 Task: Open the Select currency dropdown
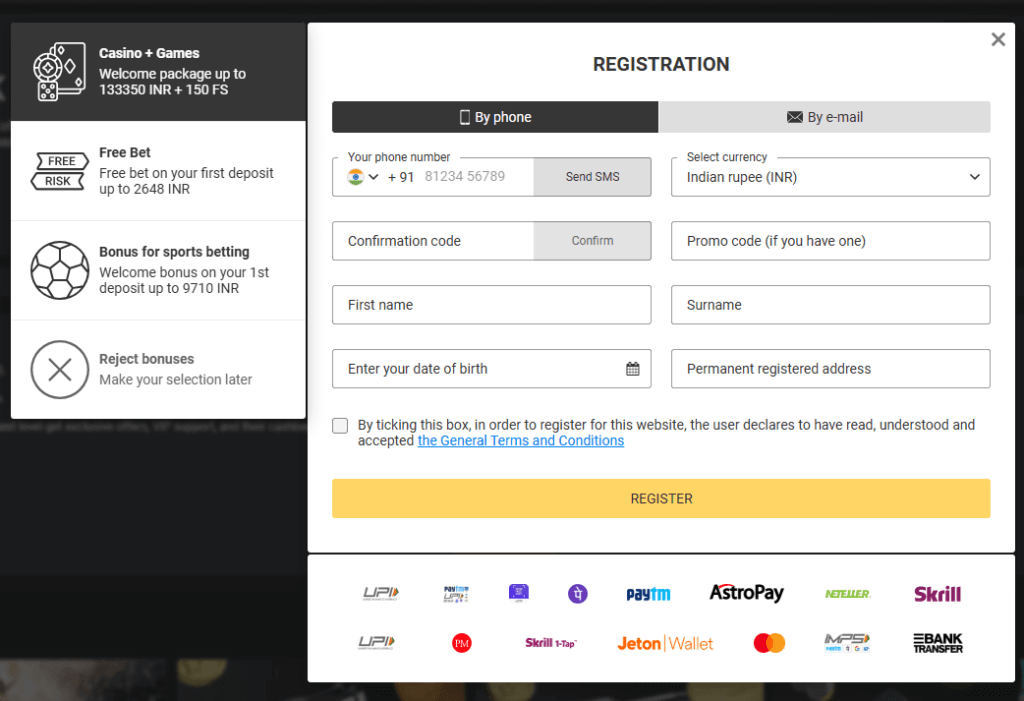click(x=830, y=177)
